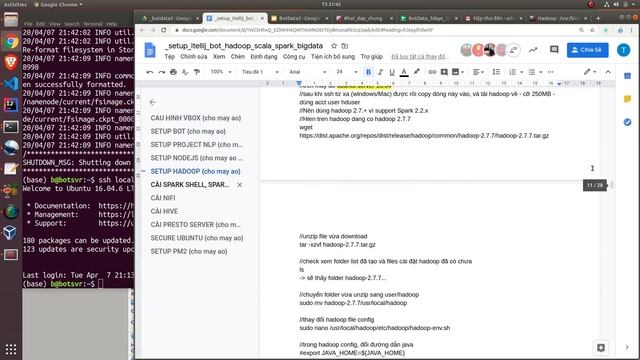Open the Calendar side panel icon
640x360 pixels.
click(627, 76)
